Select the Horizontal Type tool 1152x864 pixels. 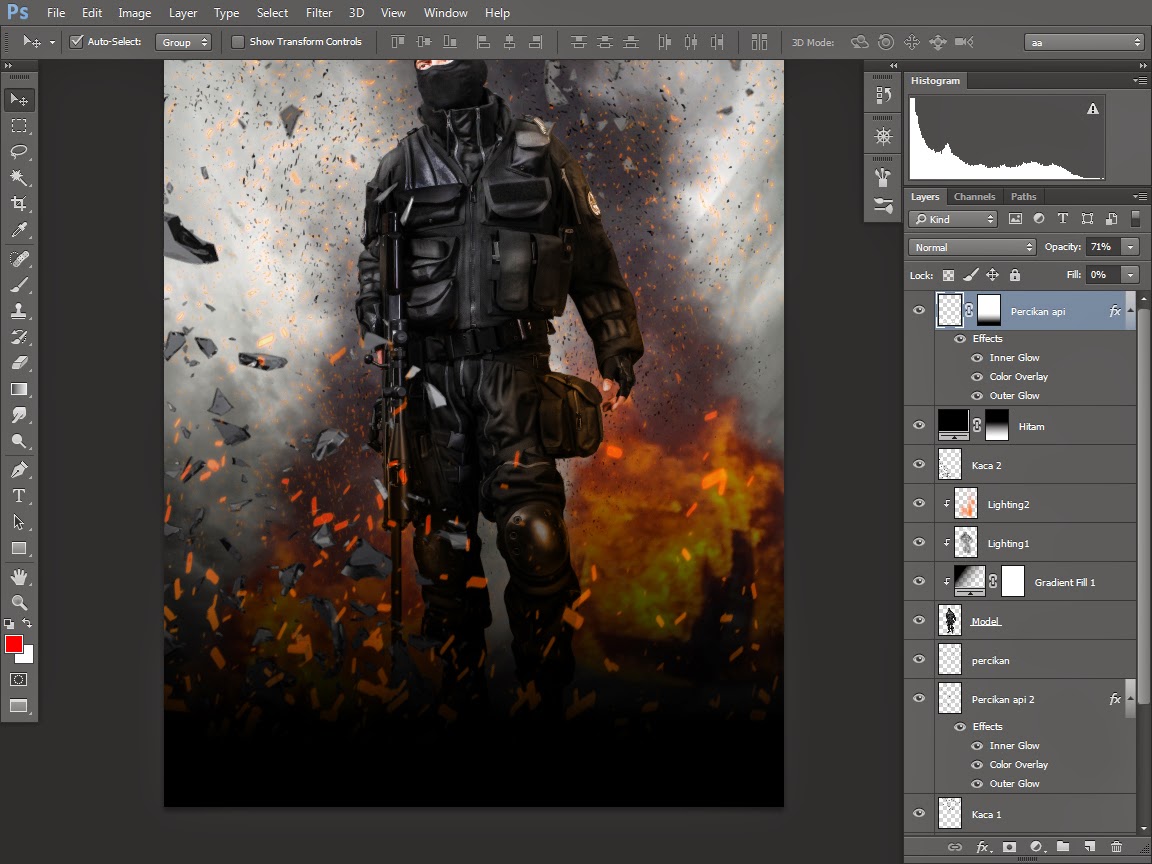click(x=19, y=496)
